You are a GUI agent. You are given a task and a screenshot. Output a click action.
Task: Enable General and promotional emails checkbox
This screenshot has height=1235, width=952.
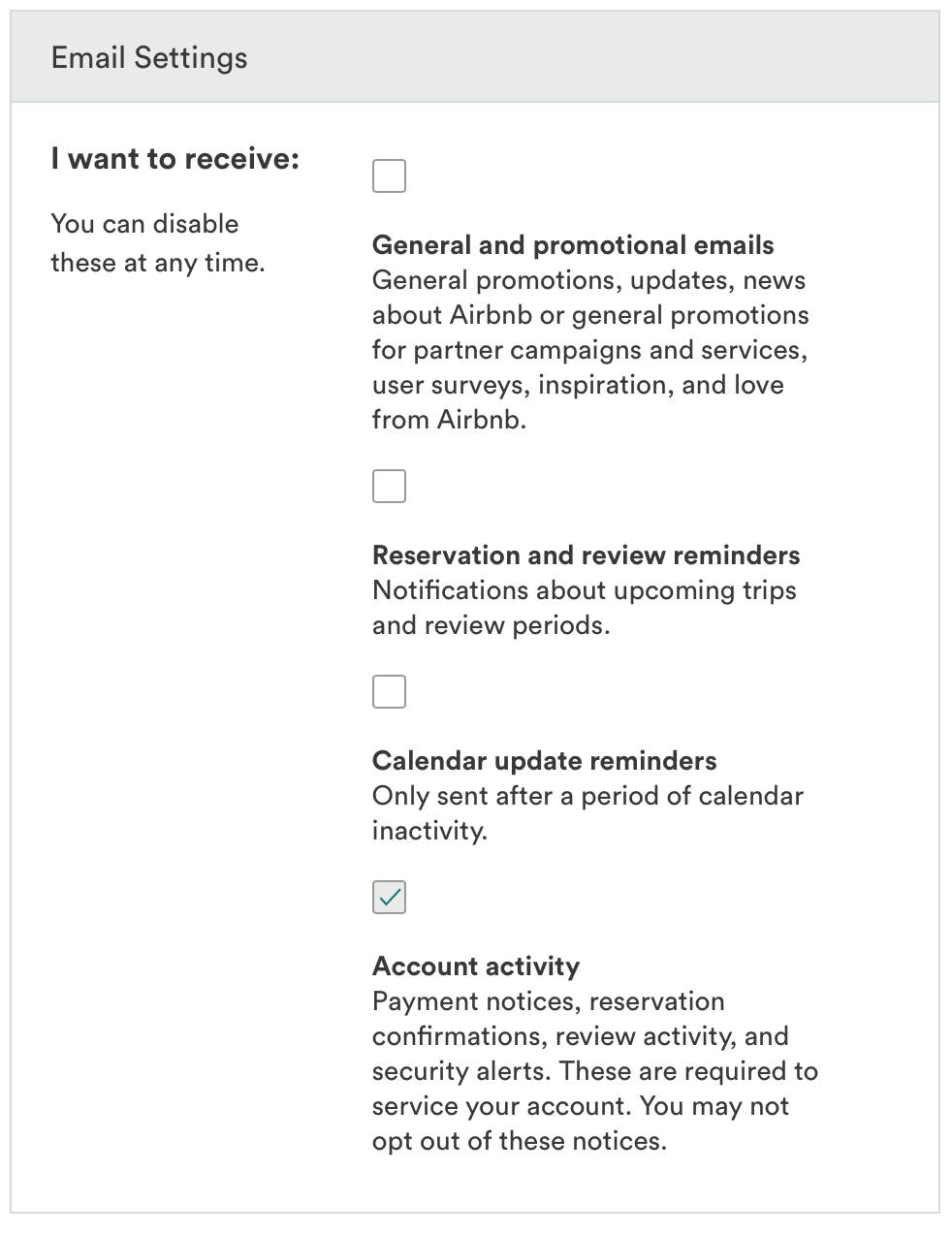[389, 176]
